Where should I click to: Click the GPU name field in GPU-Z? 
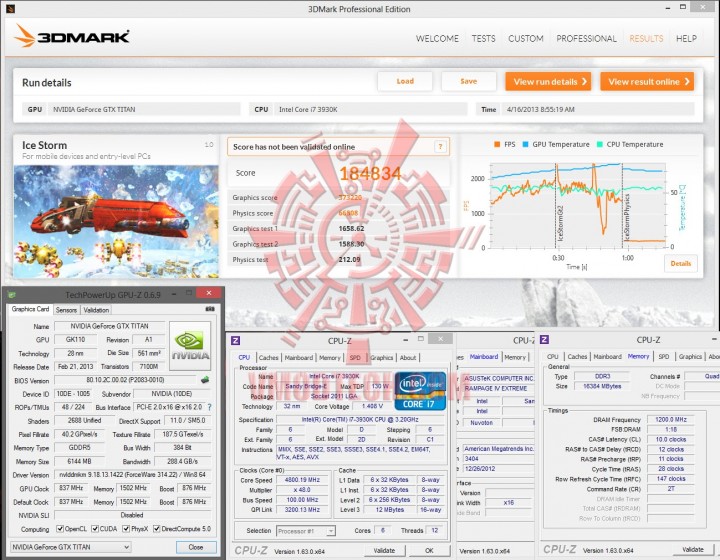(x=109, y=326)
